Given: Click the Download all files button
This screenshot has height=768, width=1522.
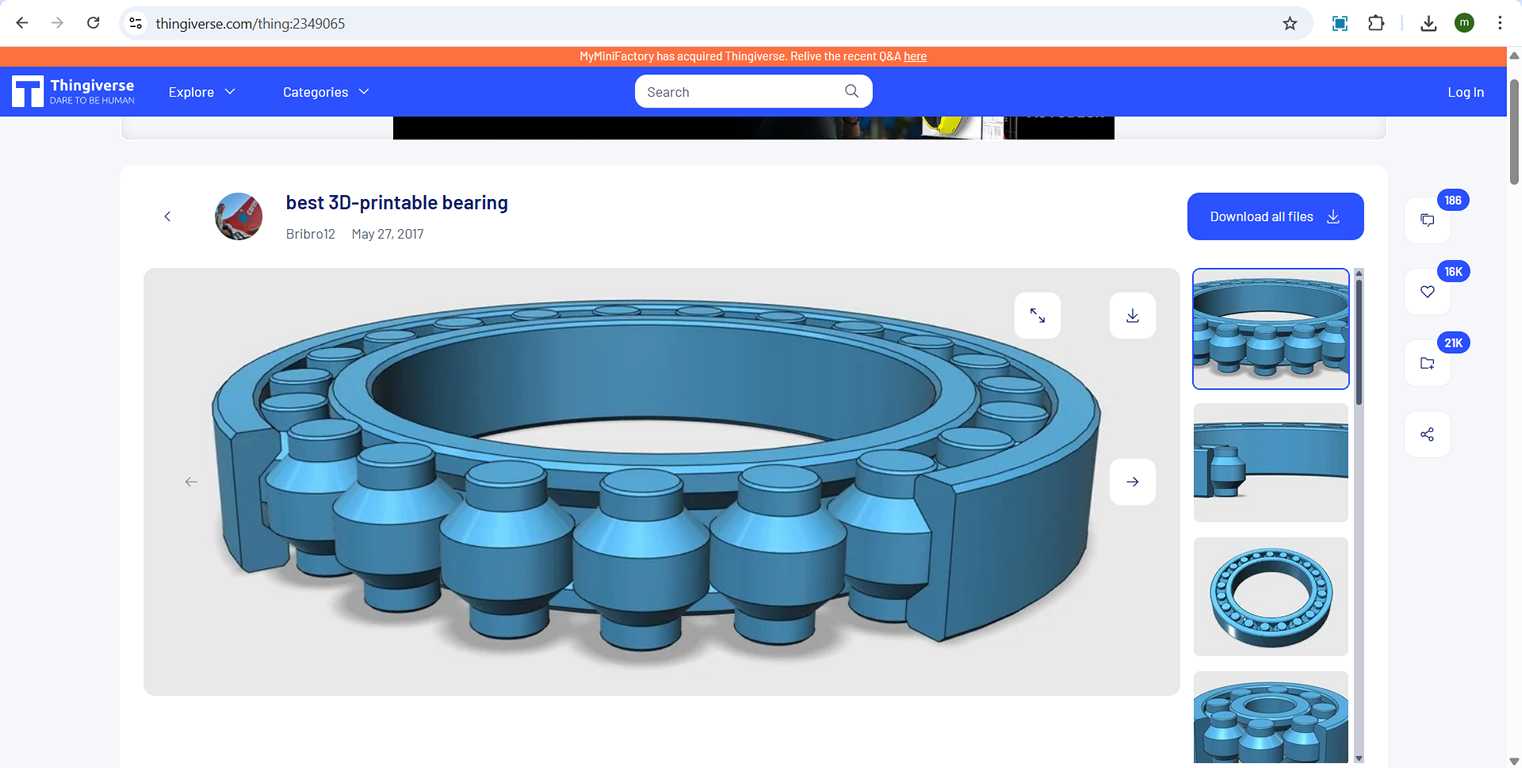Looking at the screenshot, I should tap(1275, 216).
